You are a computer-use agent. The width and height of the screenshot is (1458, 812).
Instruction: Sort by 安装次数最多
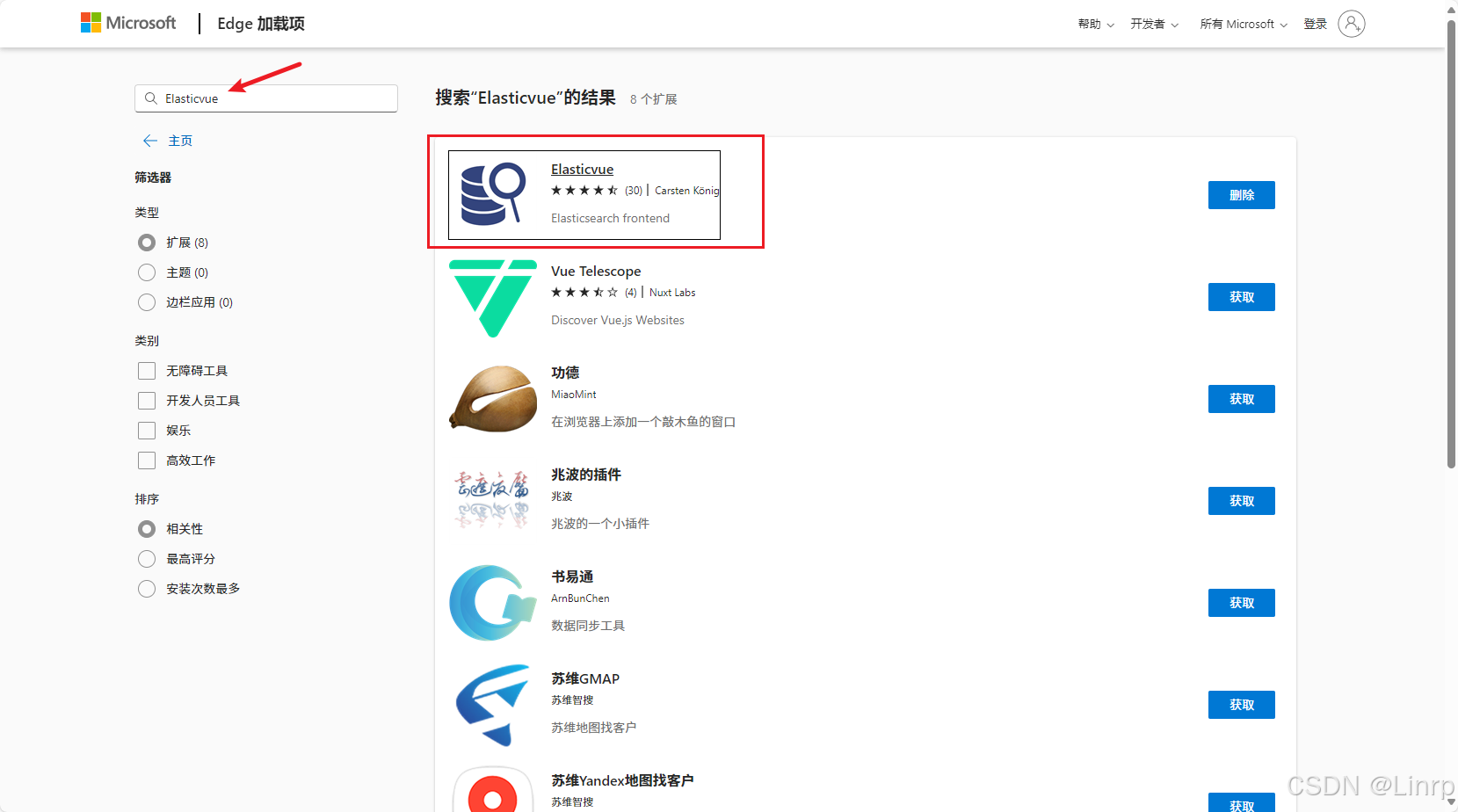click(147, 589)
